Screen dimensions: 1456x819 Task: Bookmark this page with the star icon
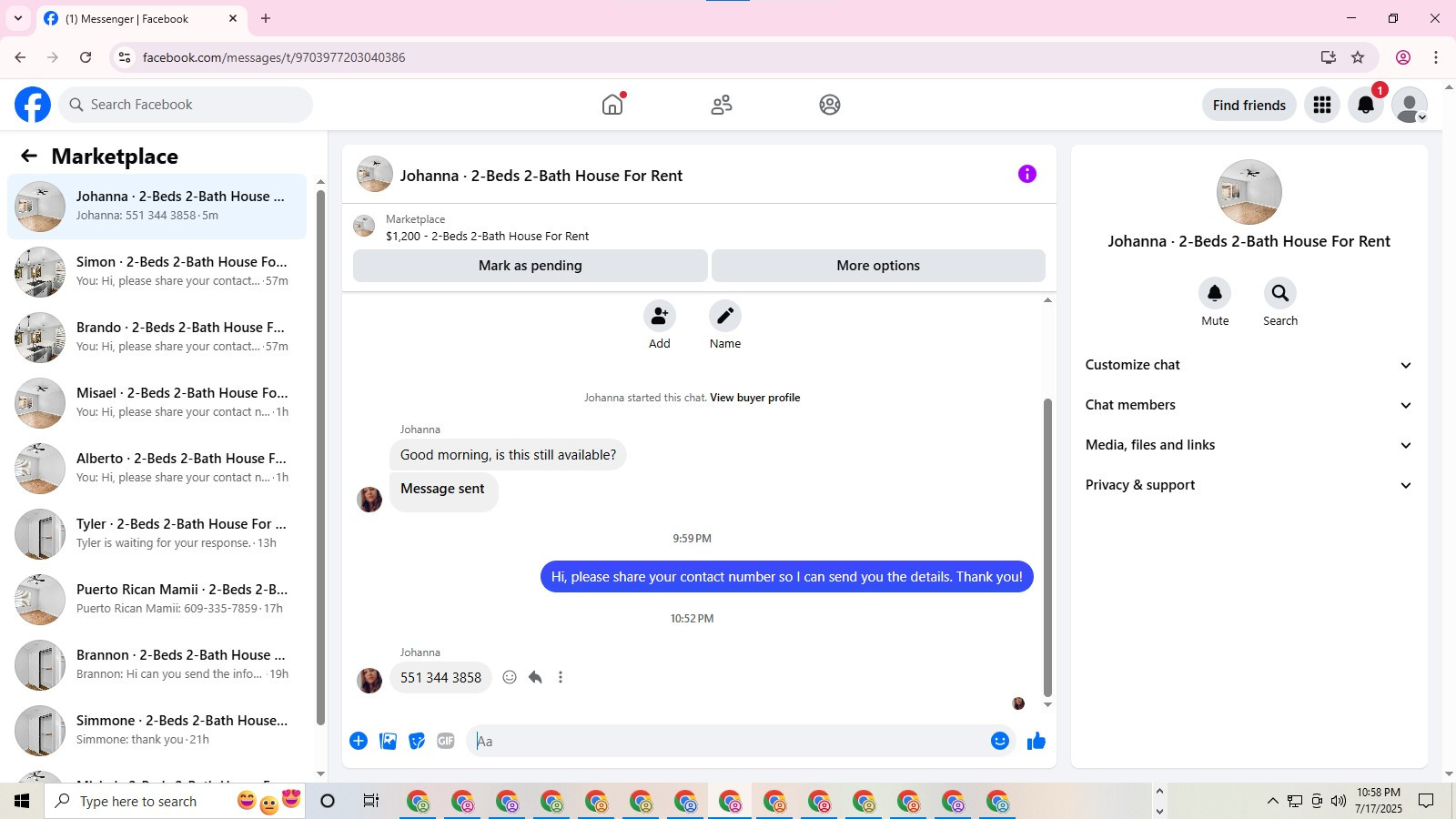click(x=1358, y=57)
